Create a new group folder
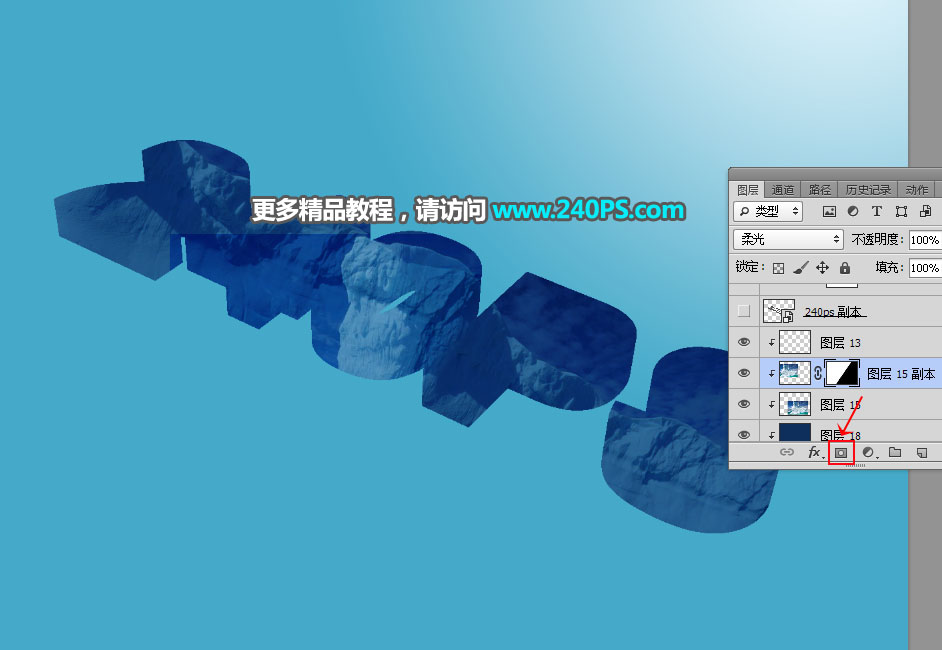 click(x=895, y=452)
